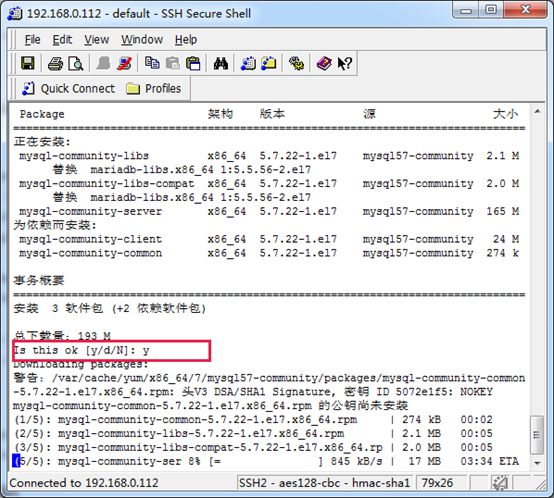The width and height of the screenshot is (554, 498).
Task: Click the scrollbar up arrow
Action: click(537, 112)
